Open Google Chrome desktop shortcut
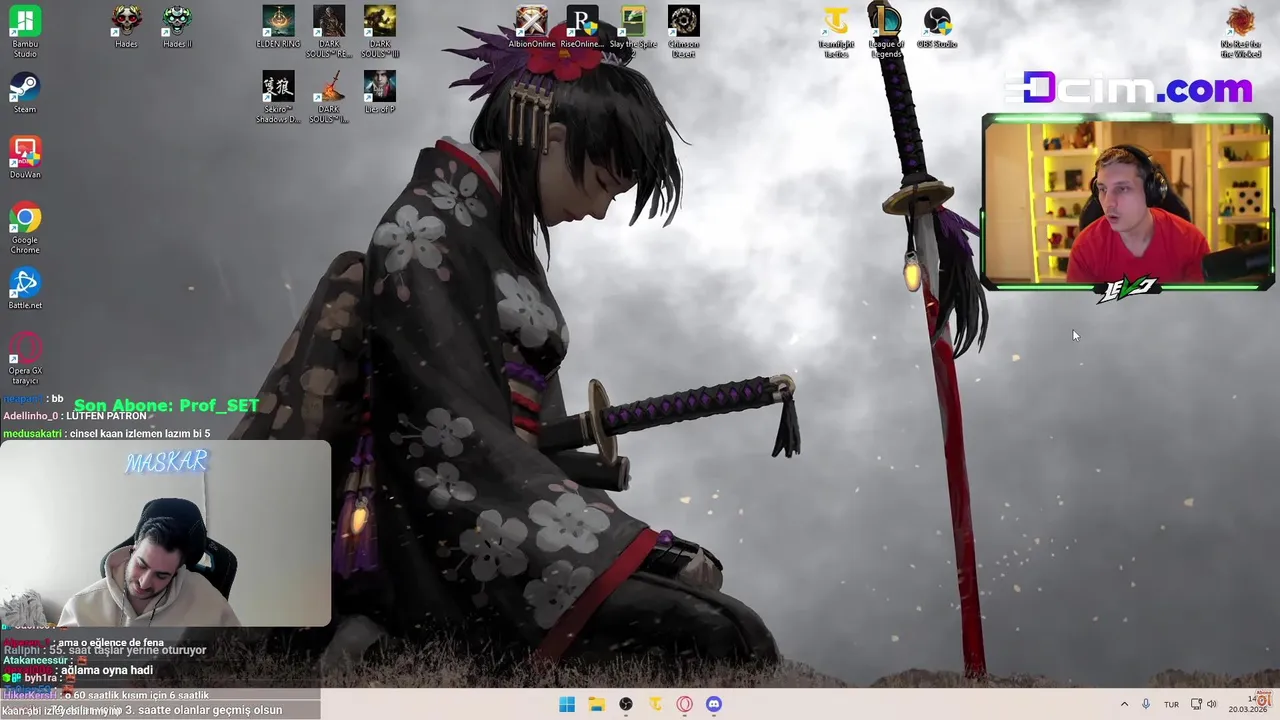Screen dimensions: 1280x720 point(25,228)
